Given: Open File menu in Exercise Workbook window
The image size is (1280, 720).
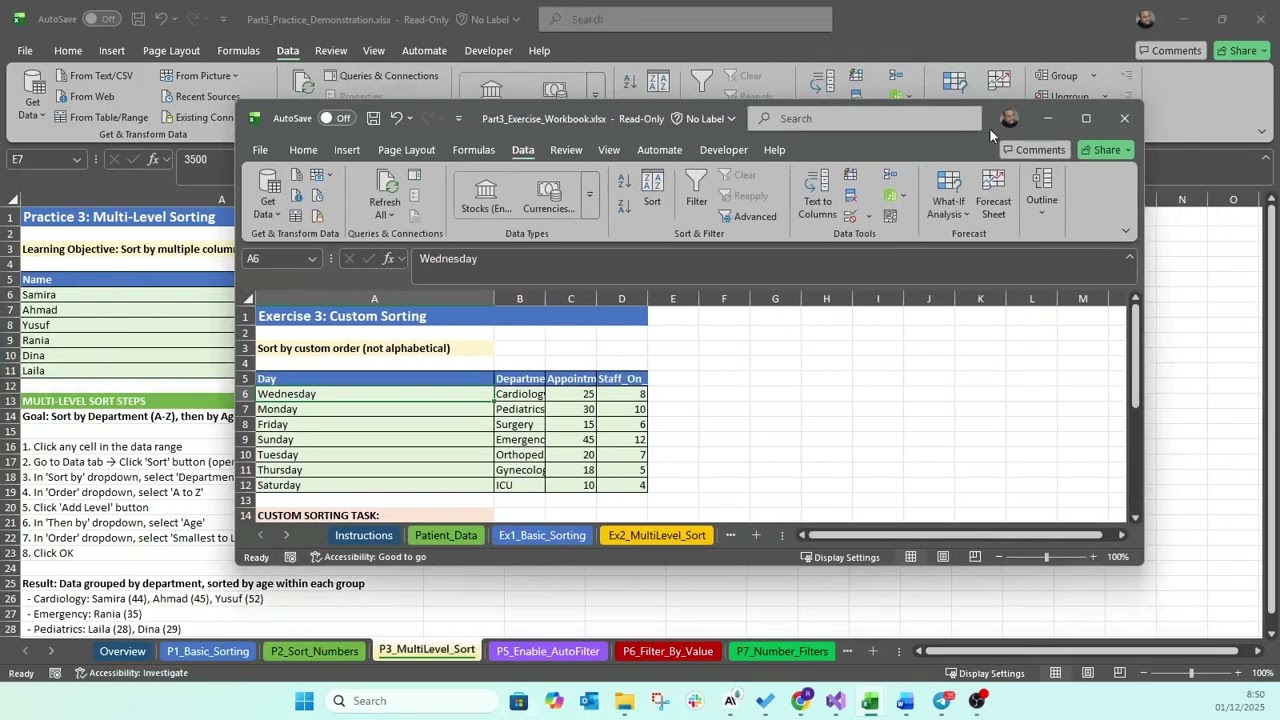Looking at the screenshot, I should (x=260, y=150).
